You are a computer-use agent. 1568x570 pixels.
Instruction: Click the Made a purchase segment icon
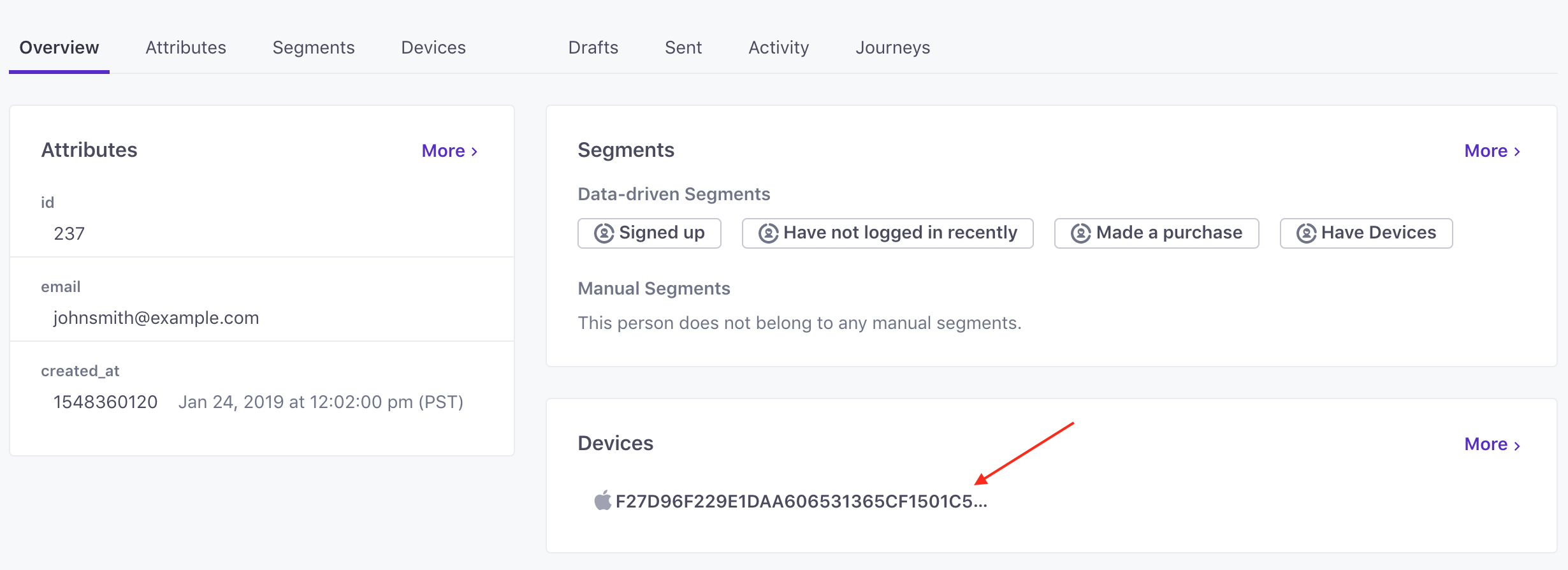coord(1080,233)
